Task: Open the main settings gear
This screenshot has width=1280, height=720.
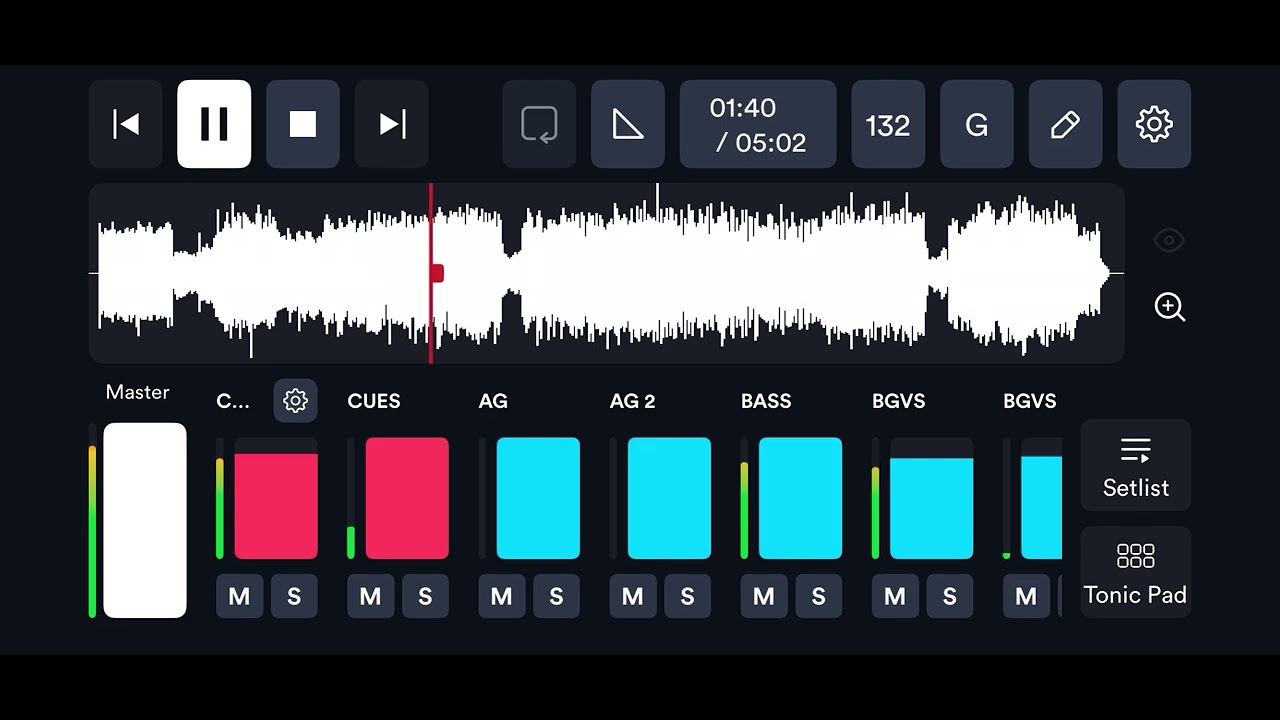Action: [x=1154, y=124]
